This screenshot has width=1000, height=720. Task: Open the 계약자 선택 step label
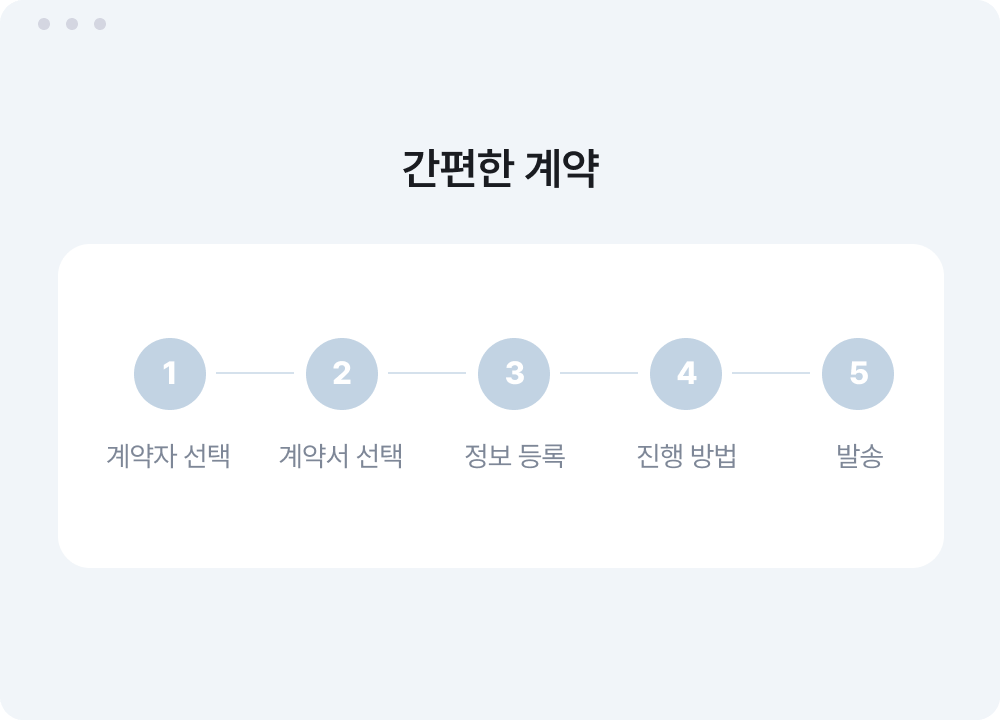(x=169, y=456)
